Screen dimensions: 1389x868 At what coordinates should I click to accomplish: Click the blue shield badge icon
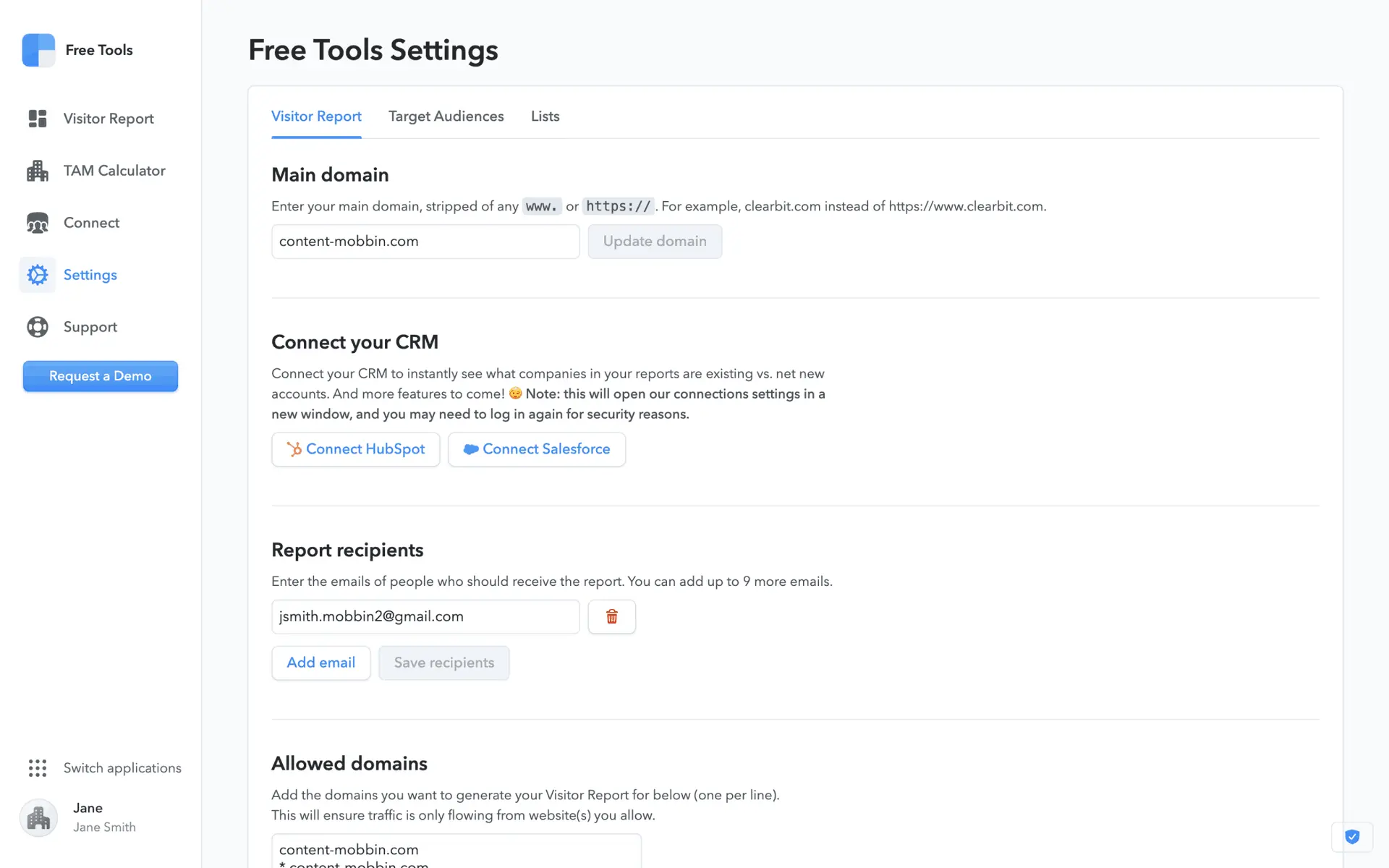point(1351,837)
